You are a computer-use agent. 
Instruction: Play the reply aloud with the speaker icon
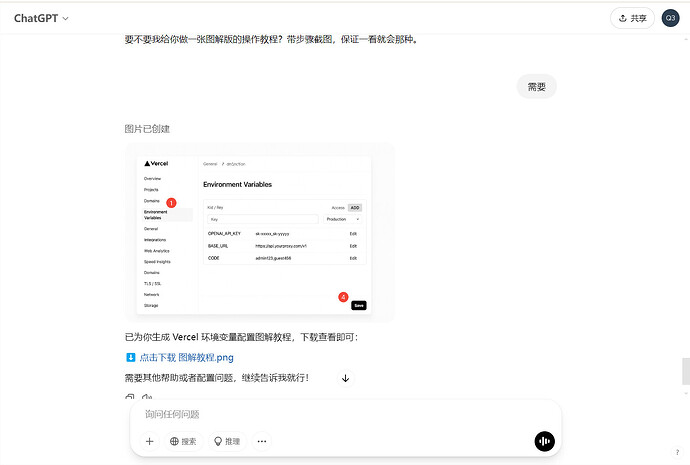tap(147, 397)
